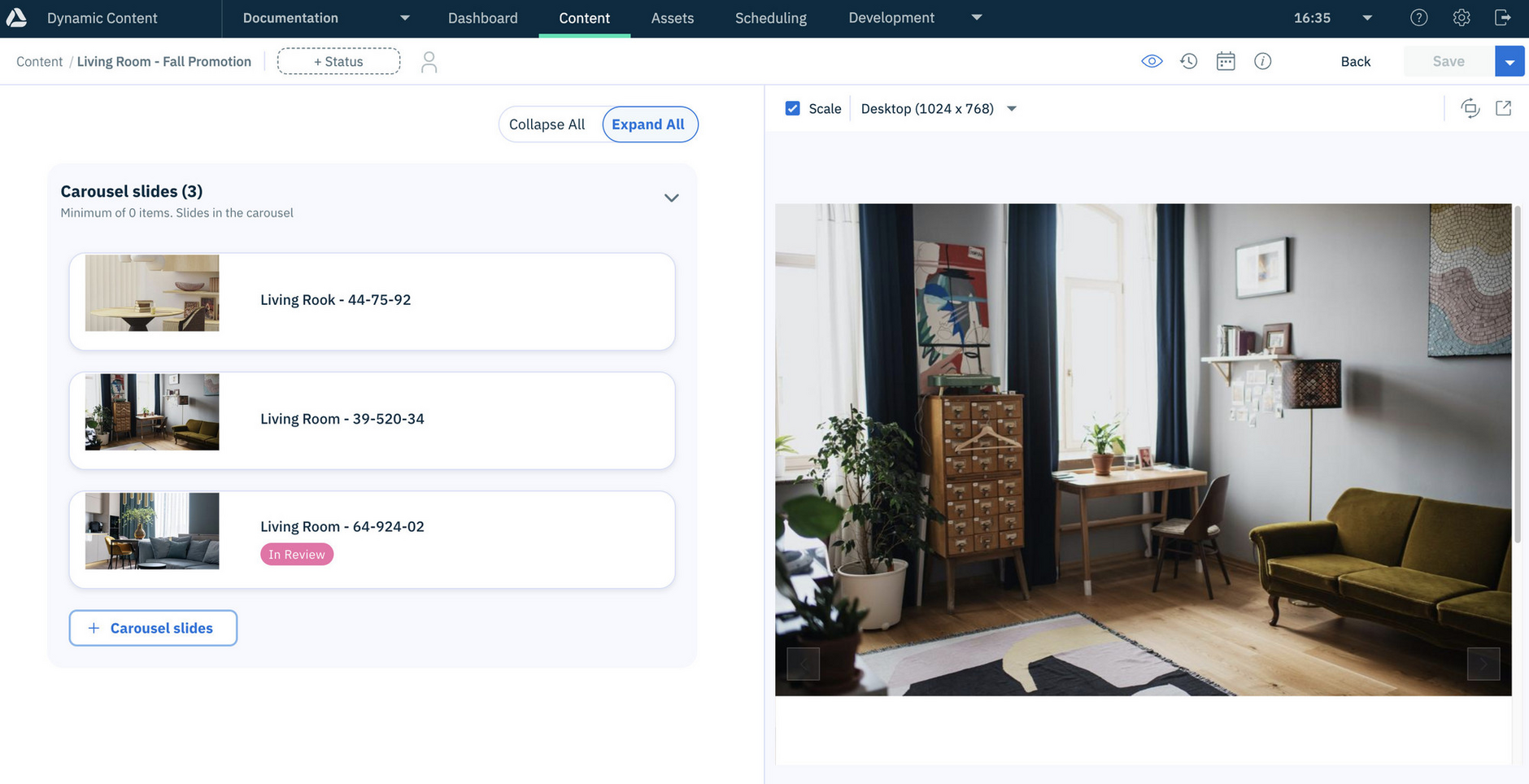Click the Carousel slides (3) heading
The height and width of the screenshot is (784, 1529).
pos(132,191)
